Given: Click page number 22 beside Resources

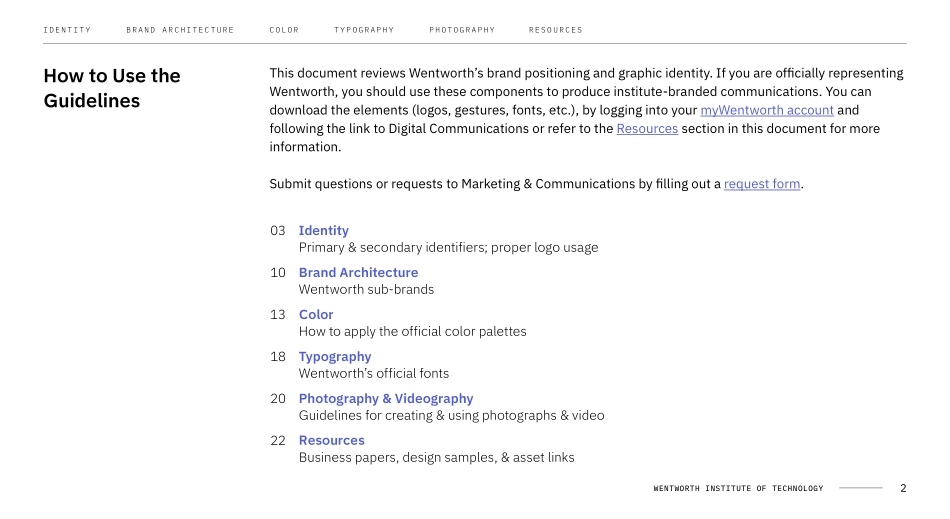Looking at the screenshot, I should click(x=278, y=441).
